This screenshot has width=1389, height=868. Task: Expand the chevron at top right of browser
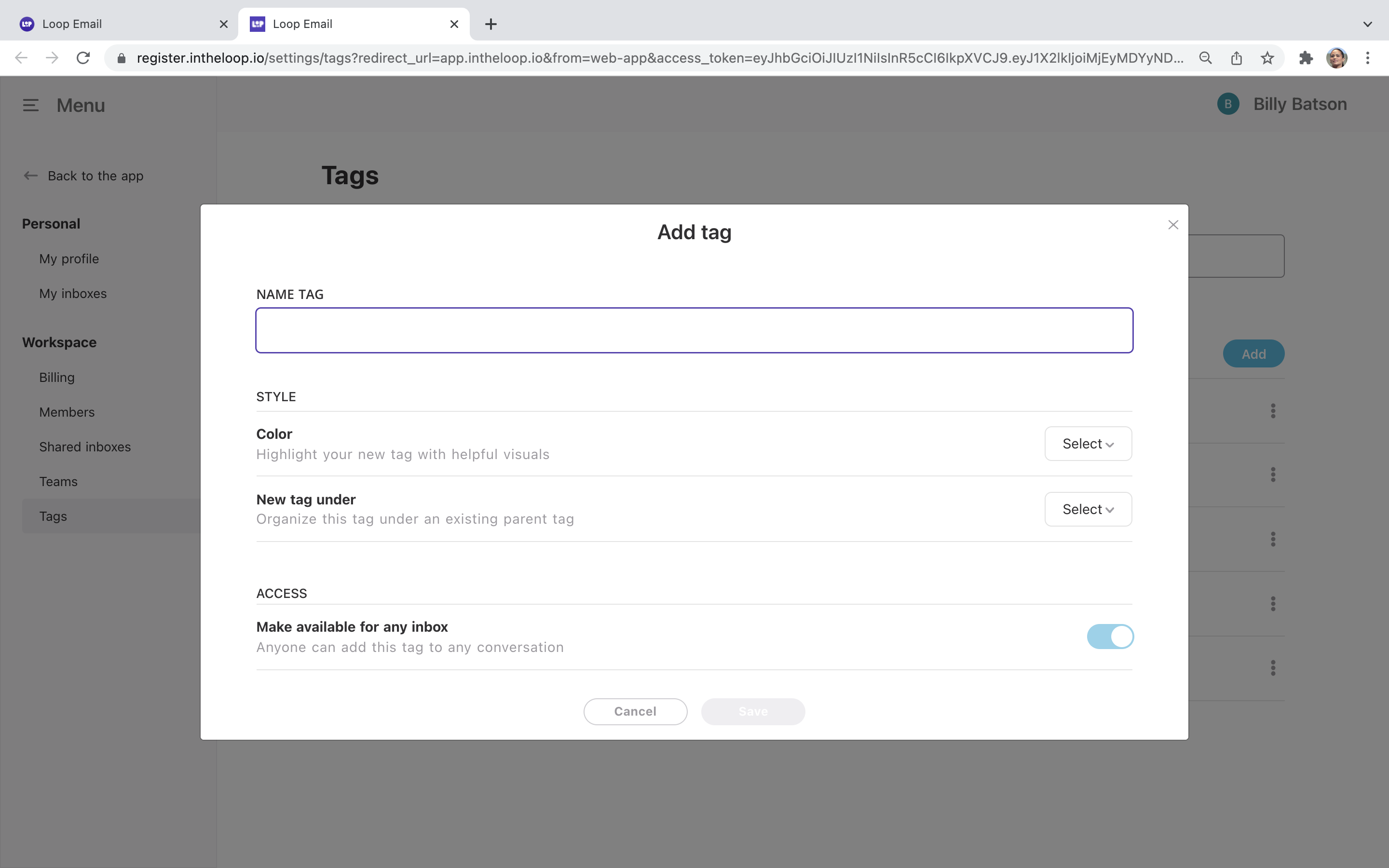pyautogui.click(x=1368, y=24)
